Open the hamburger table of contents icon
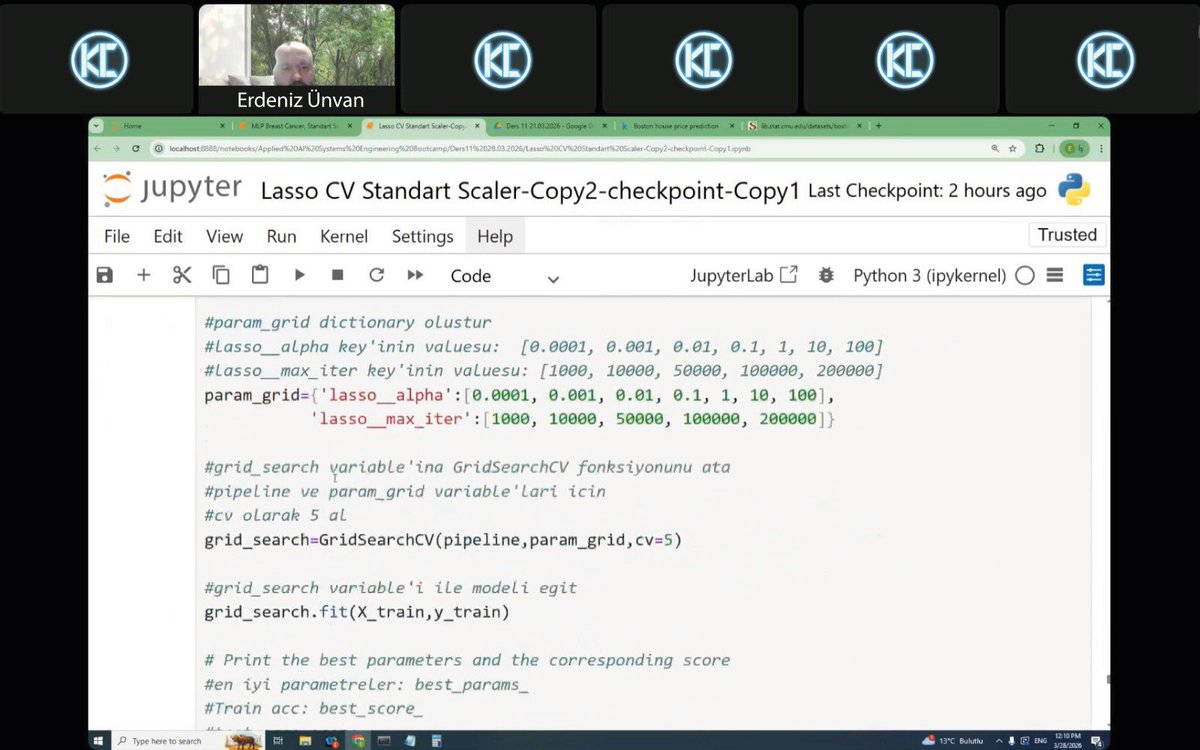 coord(1055,275)
